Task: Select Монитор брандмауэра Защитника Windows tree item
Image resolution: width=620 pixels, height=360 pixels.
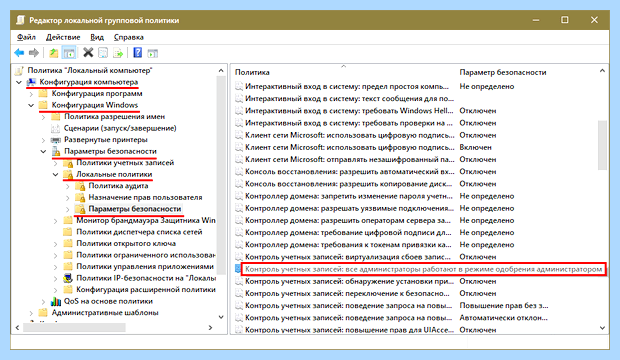Action: coord(146,220)
